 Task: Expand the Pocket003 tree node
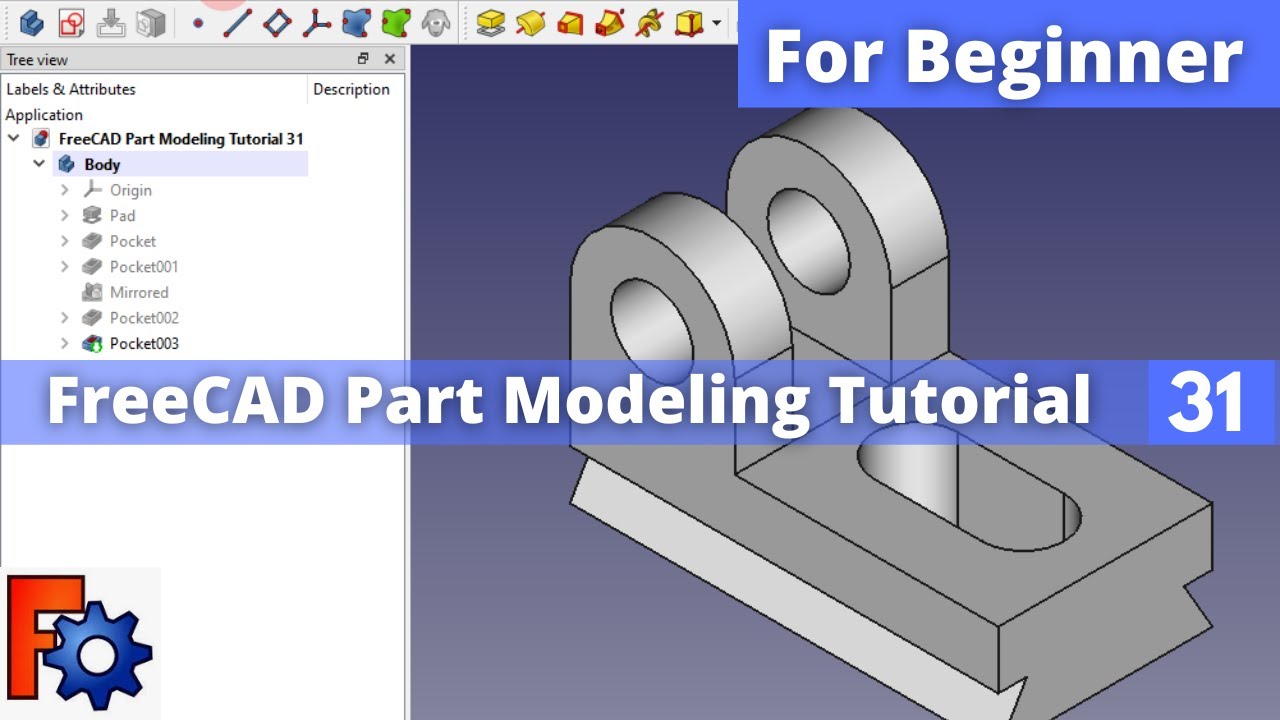click(x=65, y=343)
